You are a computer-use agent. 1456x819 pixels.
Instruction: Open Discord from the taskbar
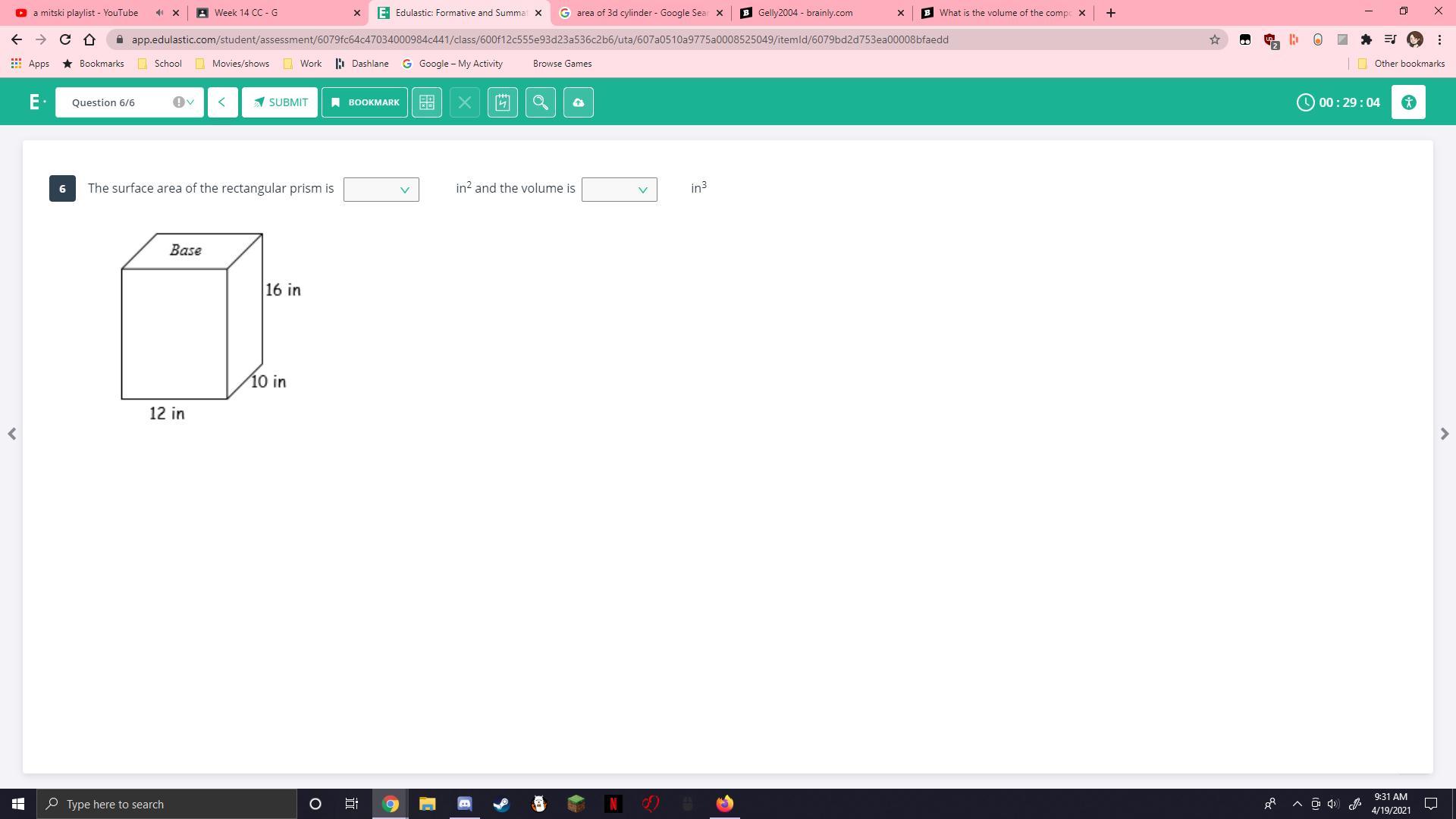click(464, 804)
